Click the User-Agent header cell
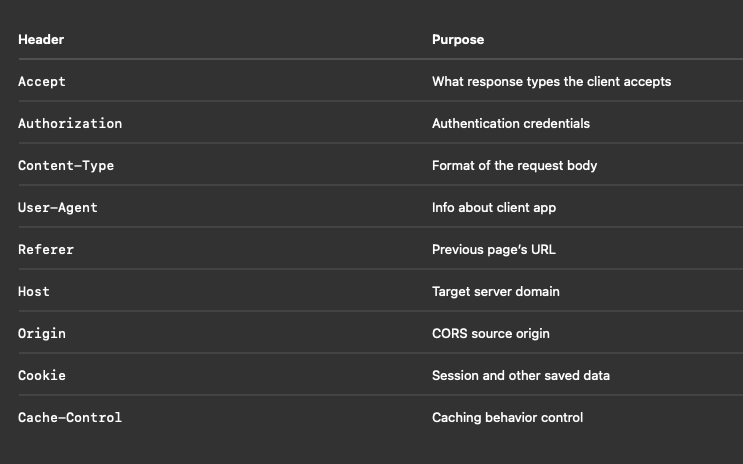The width and height of the screenshot is (743, 464). 58,207
